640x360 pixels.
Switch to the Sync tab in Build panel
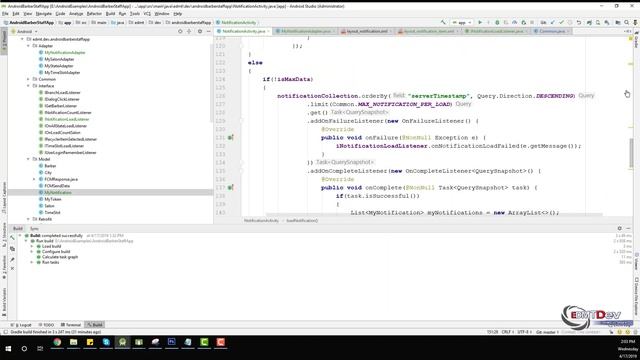click(x=34, y=229)
